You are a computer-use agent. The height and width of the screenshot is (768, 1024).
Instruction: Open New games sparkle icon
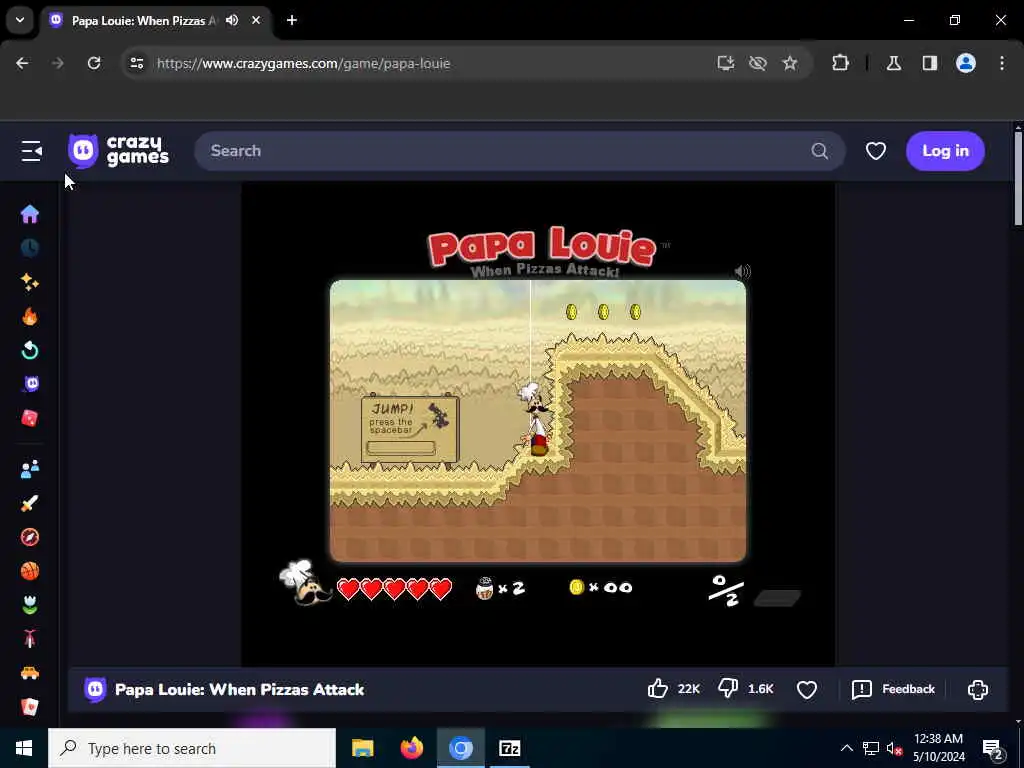pos(29,282)
